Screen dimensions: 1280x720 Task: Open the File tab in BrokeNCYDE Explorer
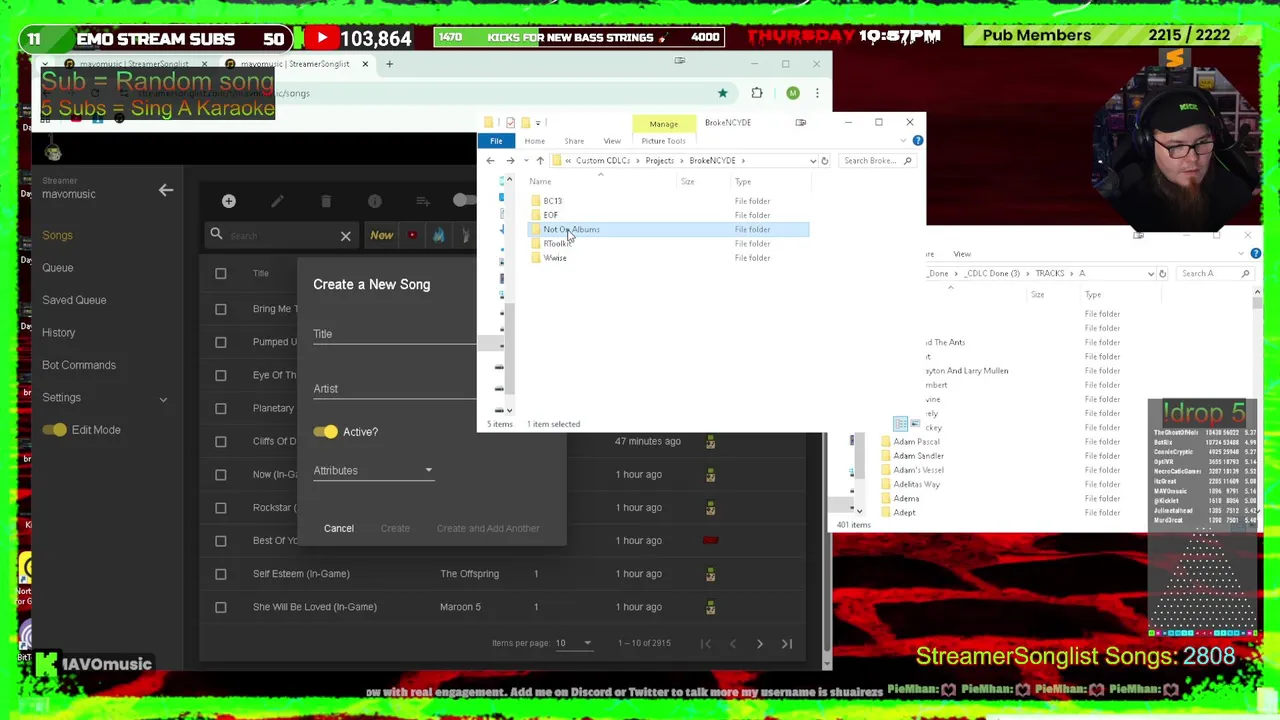(x=496, y=141)
